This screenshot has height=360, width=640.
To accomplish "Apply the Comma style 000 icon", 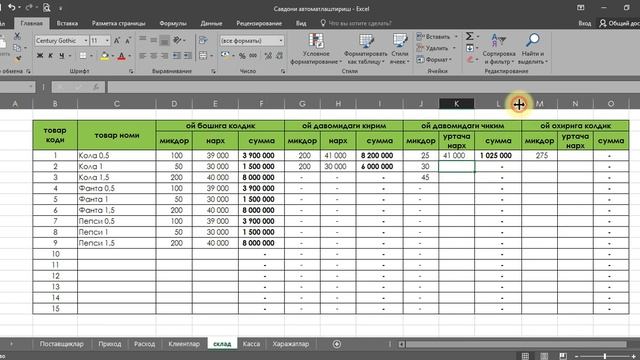I will coord(253,56).
